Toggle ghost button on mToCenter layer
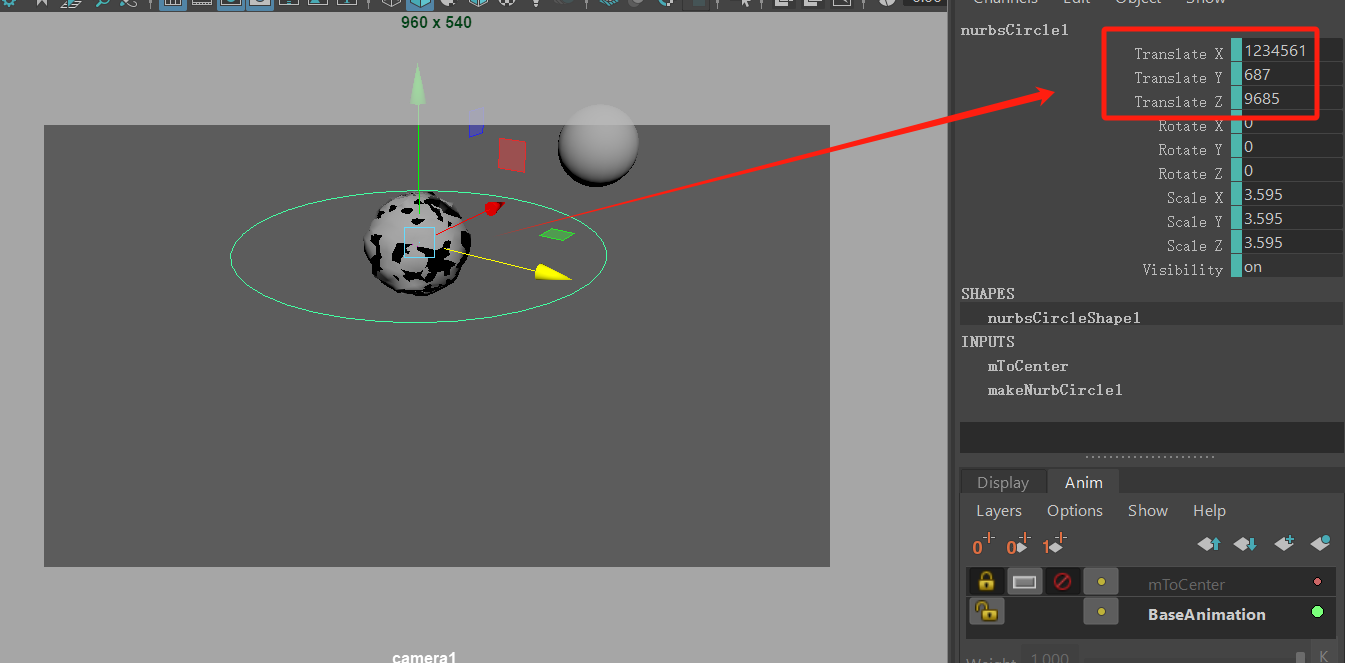Viewport: 1345px width, 663px height. (1101, 581)
